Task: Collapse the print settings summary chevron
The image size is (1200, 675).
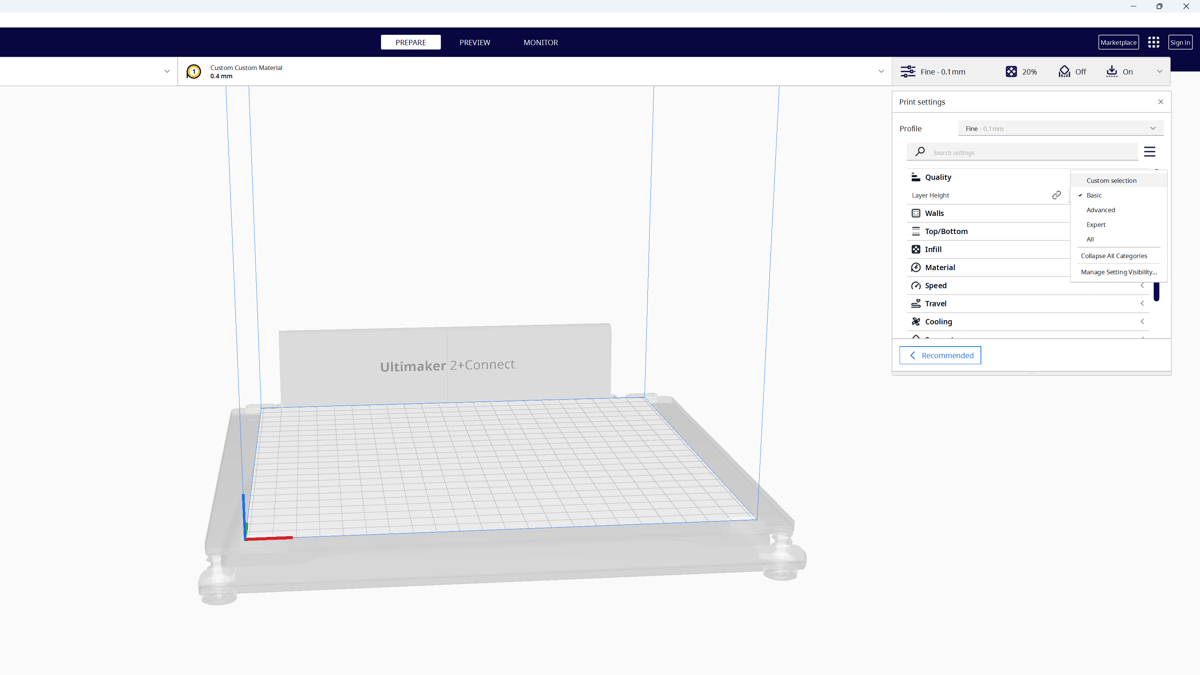Action: point(1159,72)
